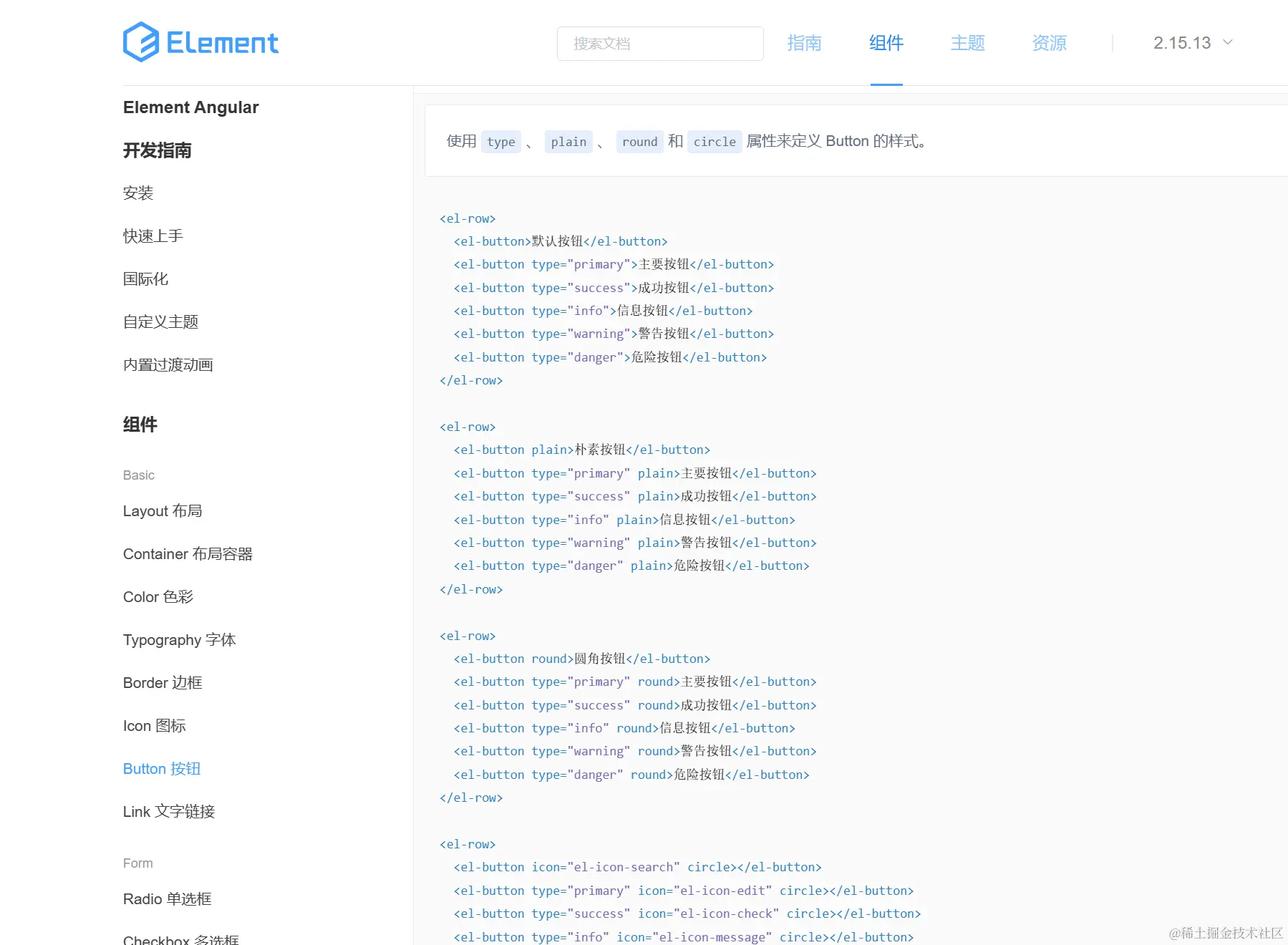Open the 安装 sidebar link

[x=138, y=193]
